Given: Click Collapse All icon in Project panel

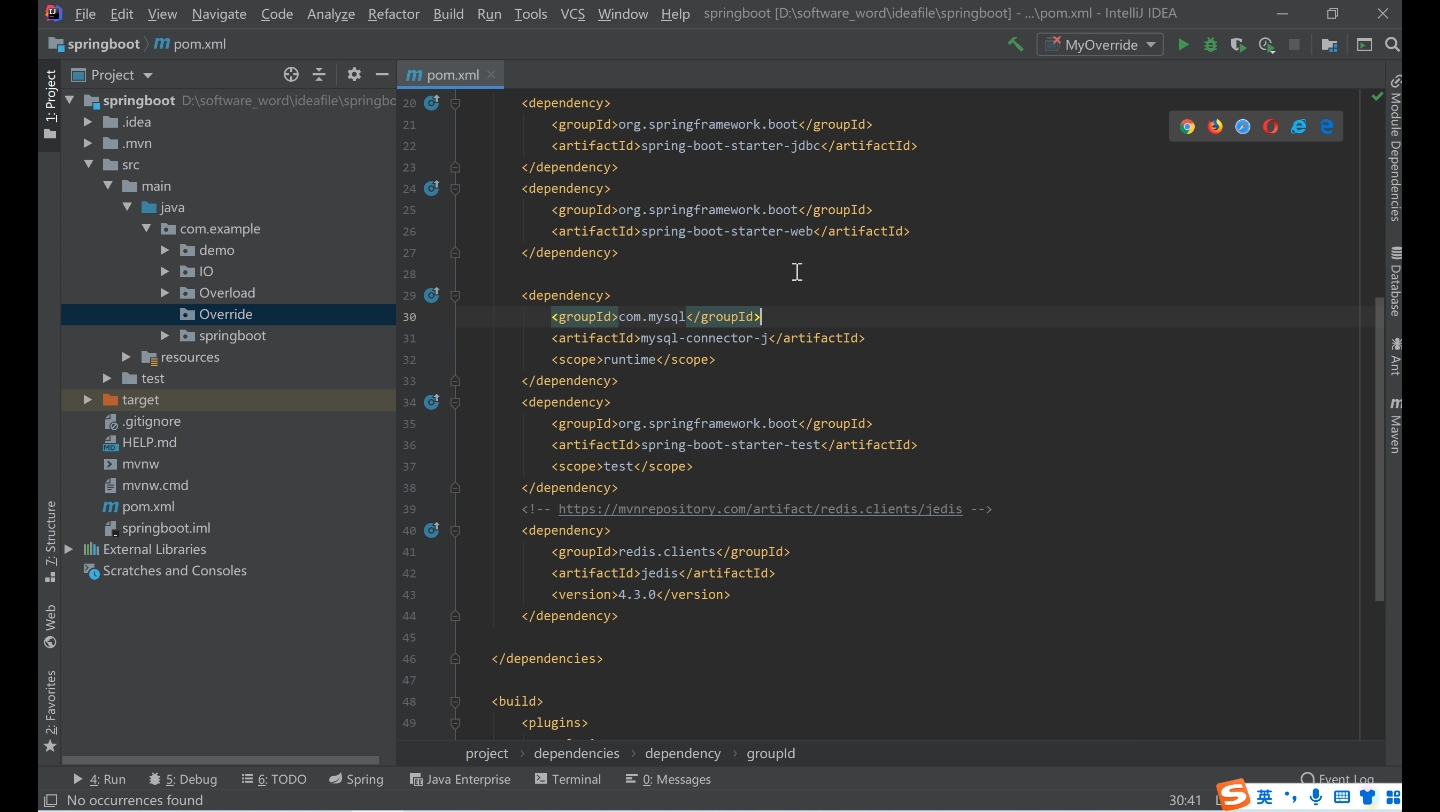Looking at the screenshot, I should click(x=319, y=74).
